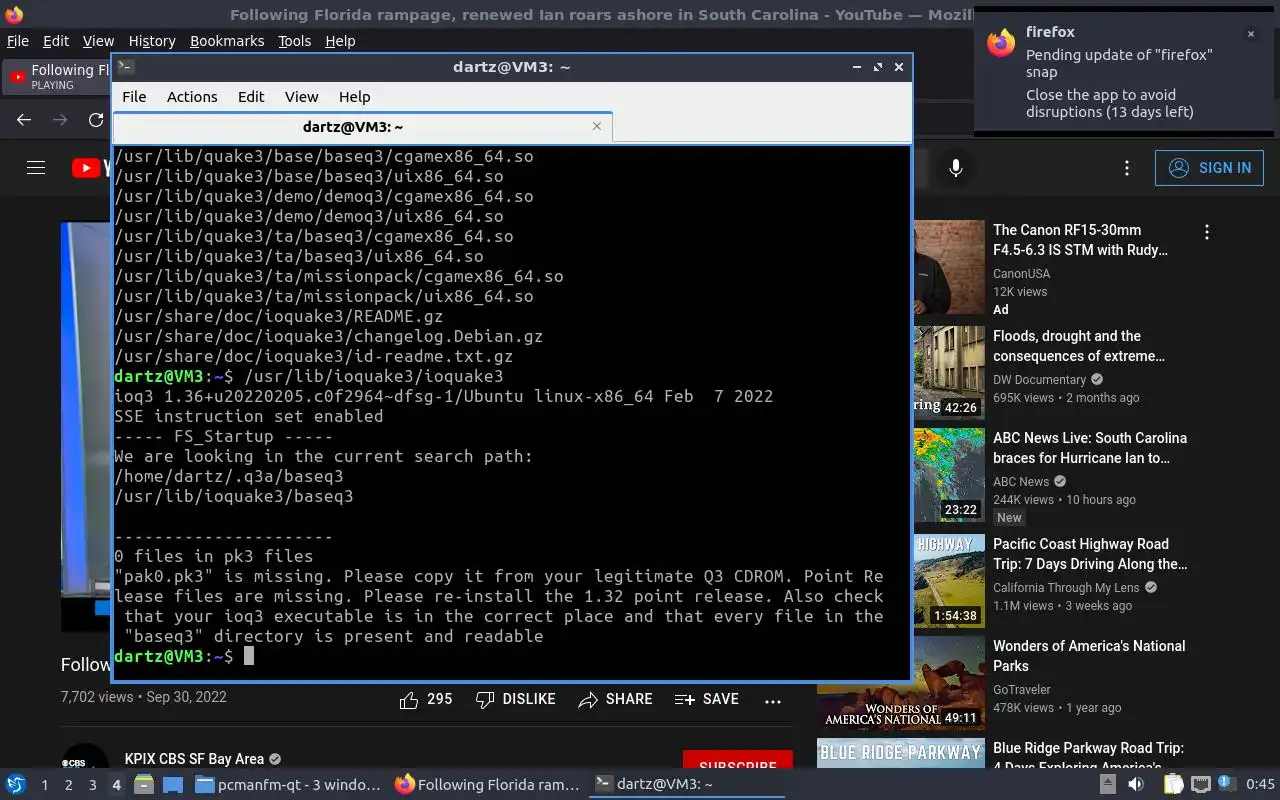Open Firefox File menu
Screen dimensions: 1280x800
18,41
